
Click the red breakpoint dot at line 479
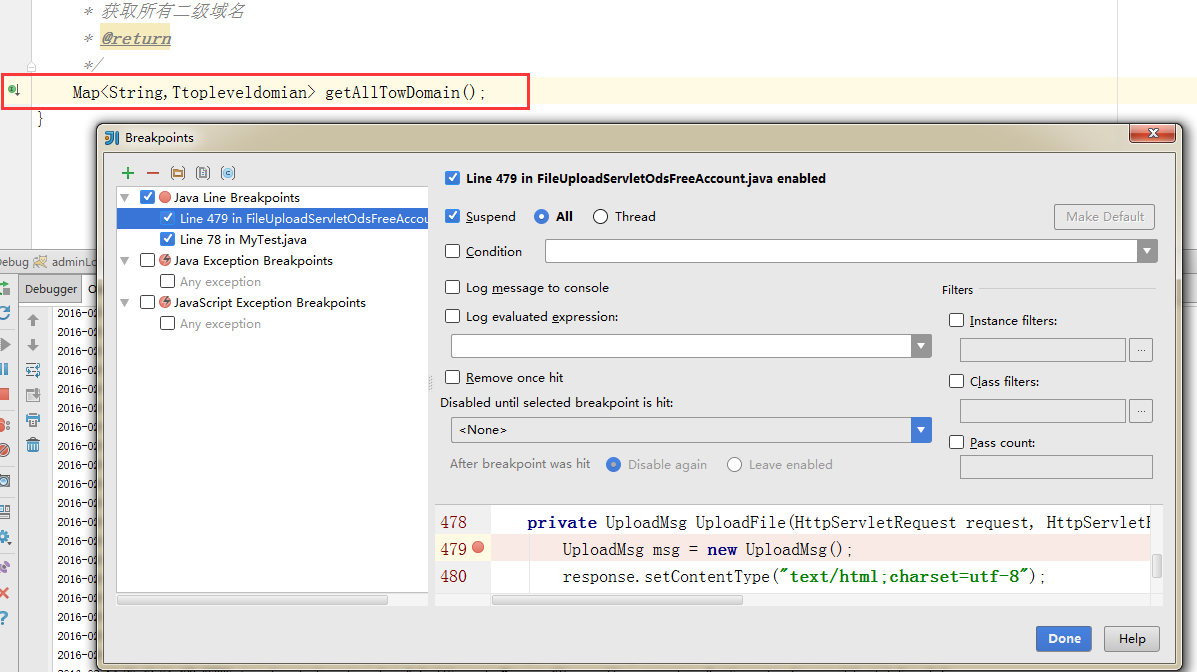pyautogui.click(x=478, y=548)
